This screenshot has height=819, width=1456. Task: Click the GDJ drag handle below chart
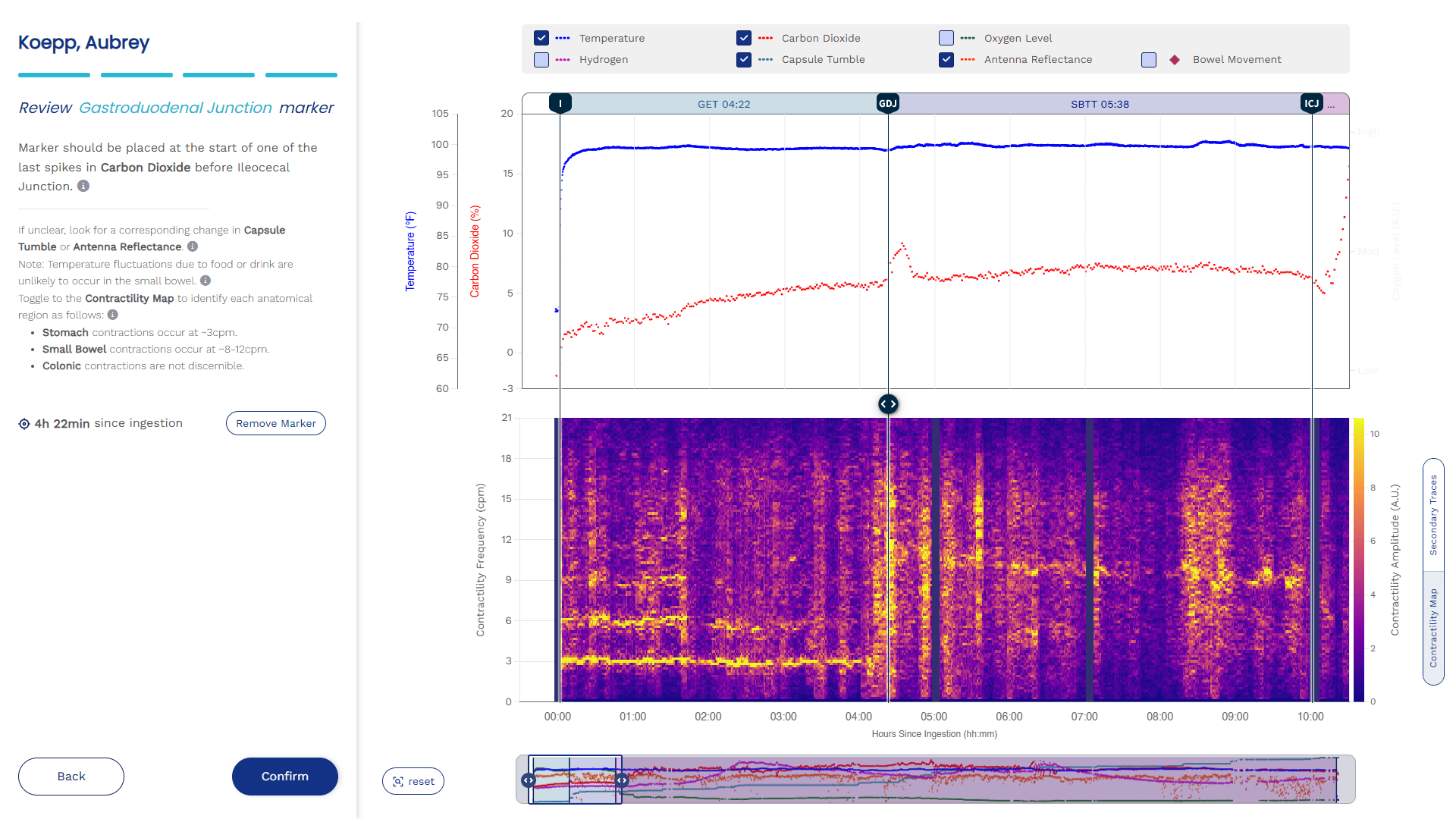tap(888, 404)
